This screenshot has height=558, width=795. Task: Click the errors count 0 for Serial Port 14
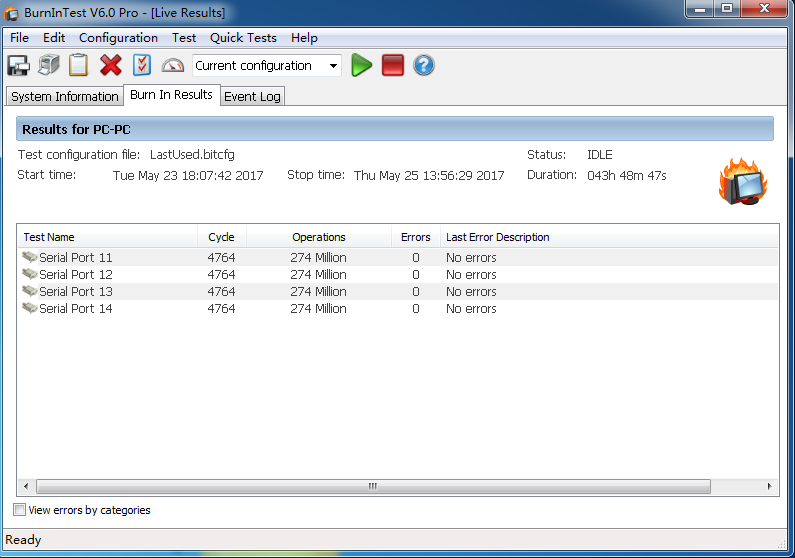pos(416,309)
